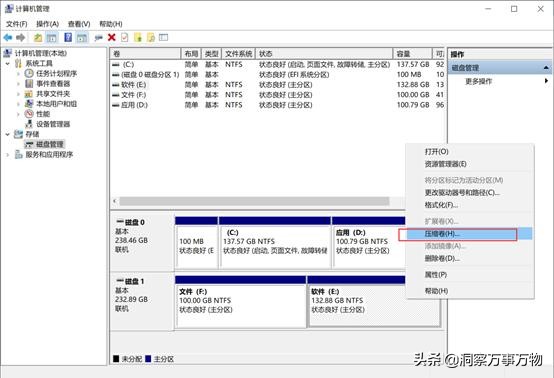Click the red X delete toolbar icon
The height and width of the screenshot is (378, 554).
[x=112, y=37]
